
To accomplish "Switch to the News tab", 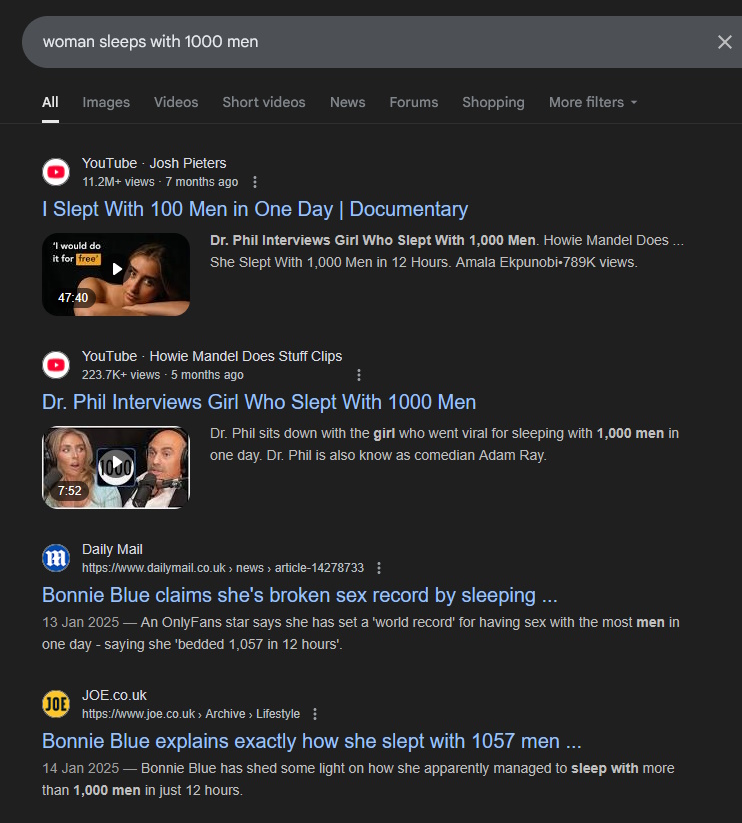I will pyautogui.click(x=347, y=102).
